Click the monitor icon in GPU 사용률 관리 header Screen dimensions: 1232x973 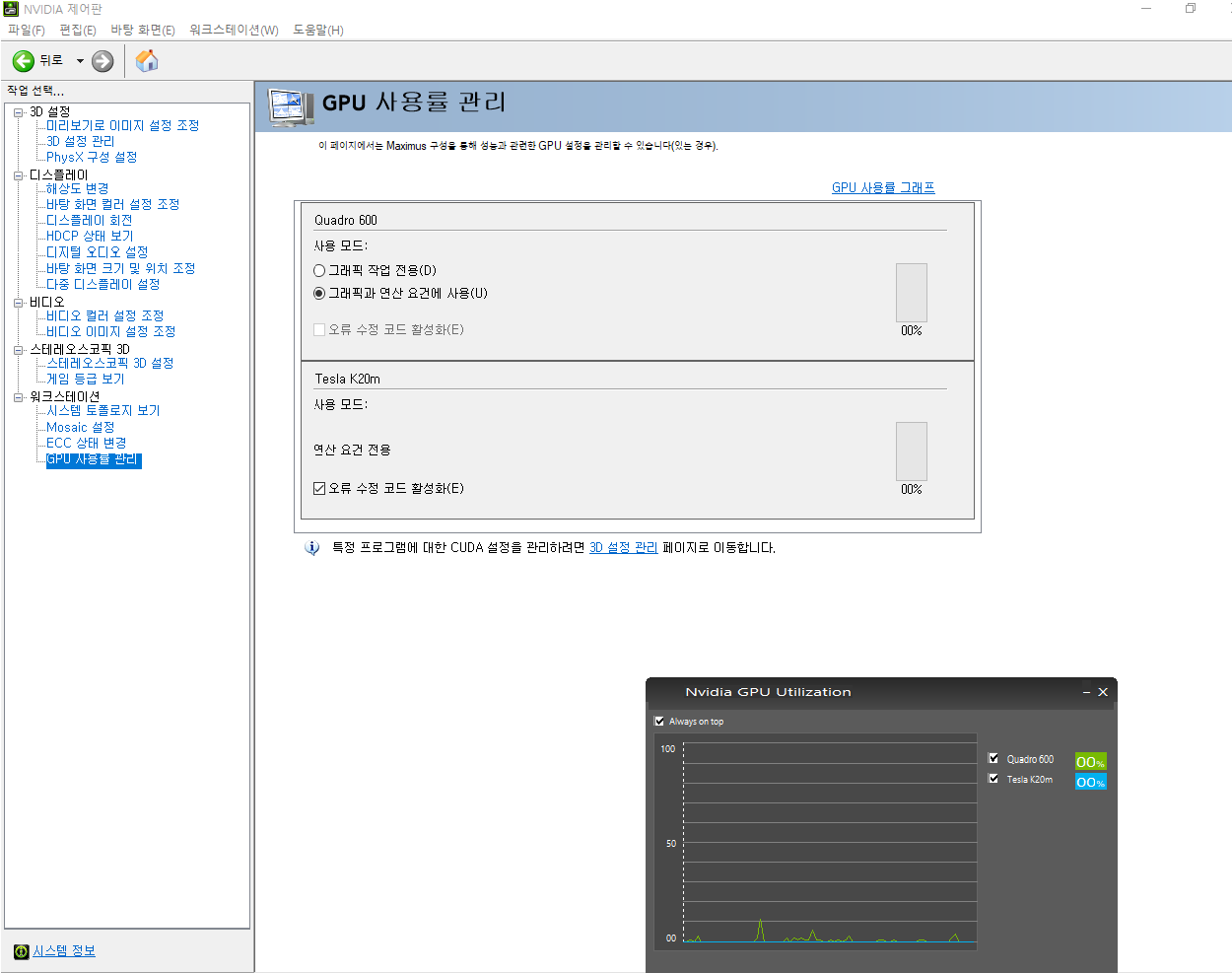click(291, 107)
